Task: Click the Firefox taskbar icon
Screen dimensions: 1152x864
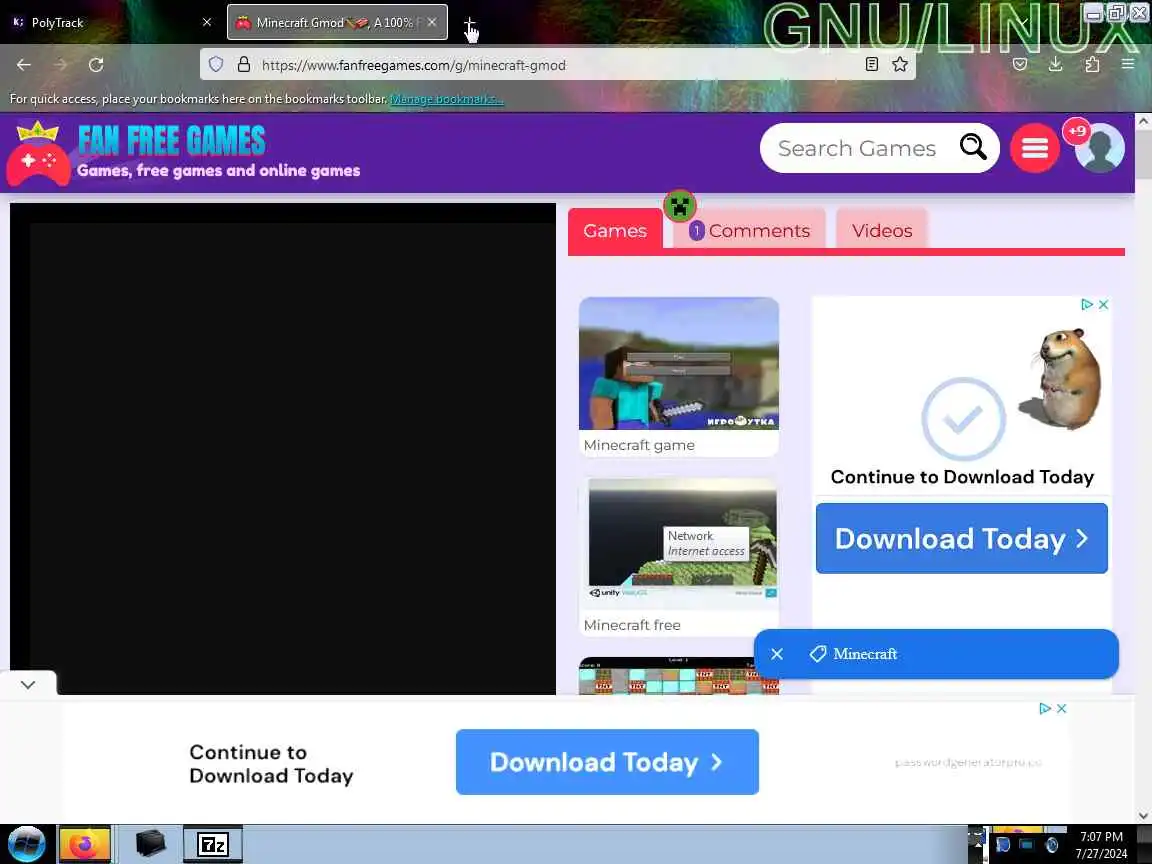Action: click(x=84, y=844)
